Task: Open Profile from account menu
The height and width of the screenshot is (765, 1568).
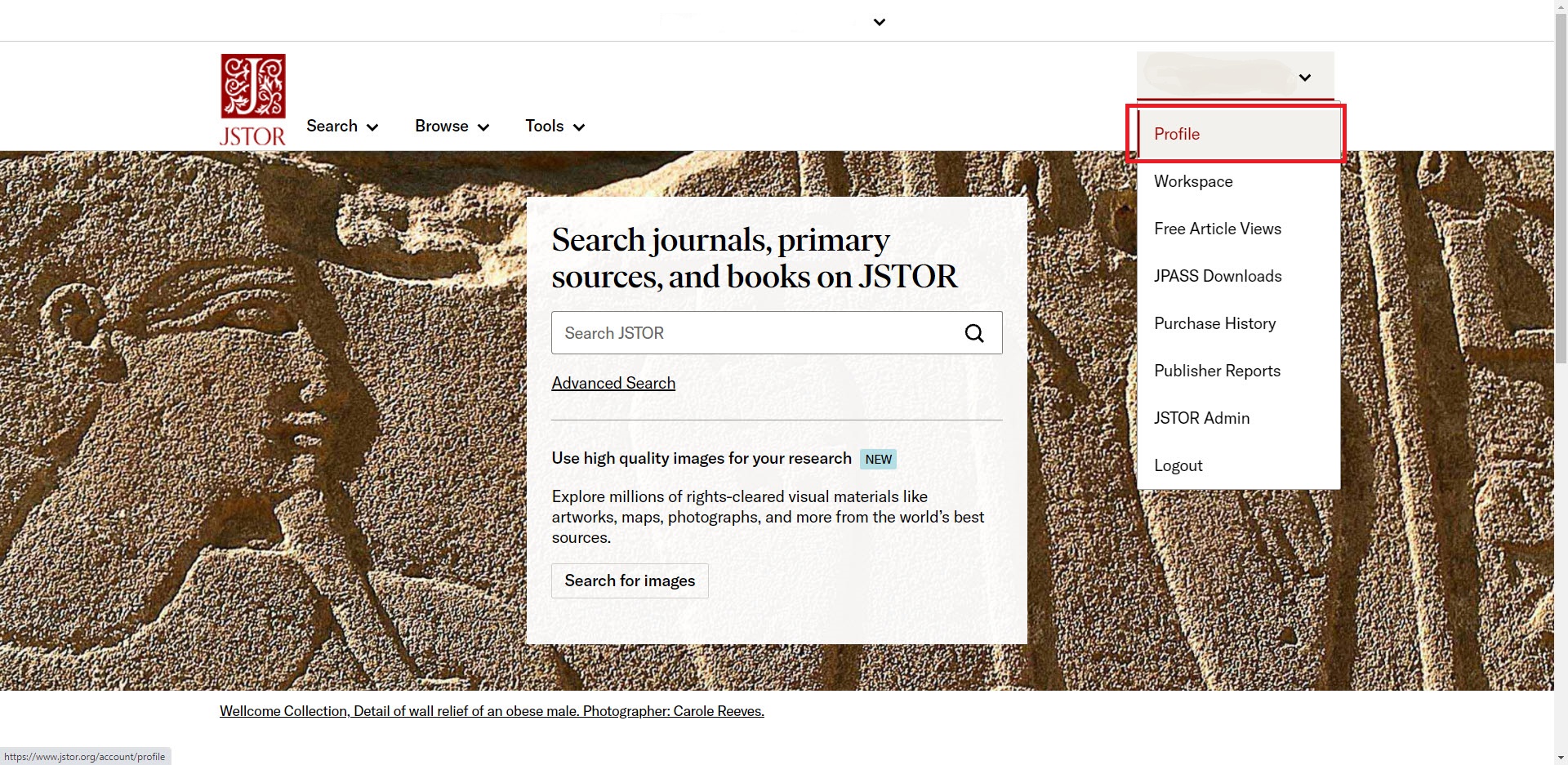Action: click(x=1239, y=134)
